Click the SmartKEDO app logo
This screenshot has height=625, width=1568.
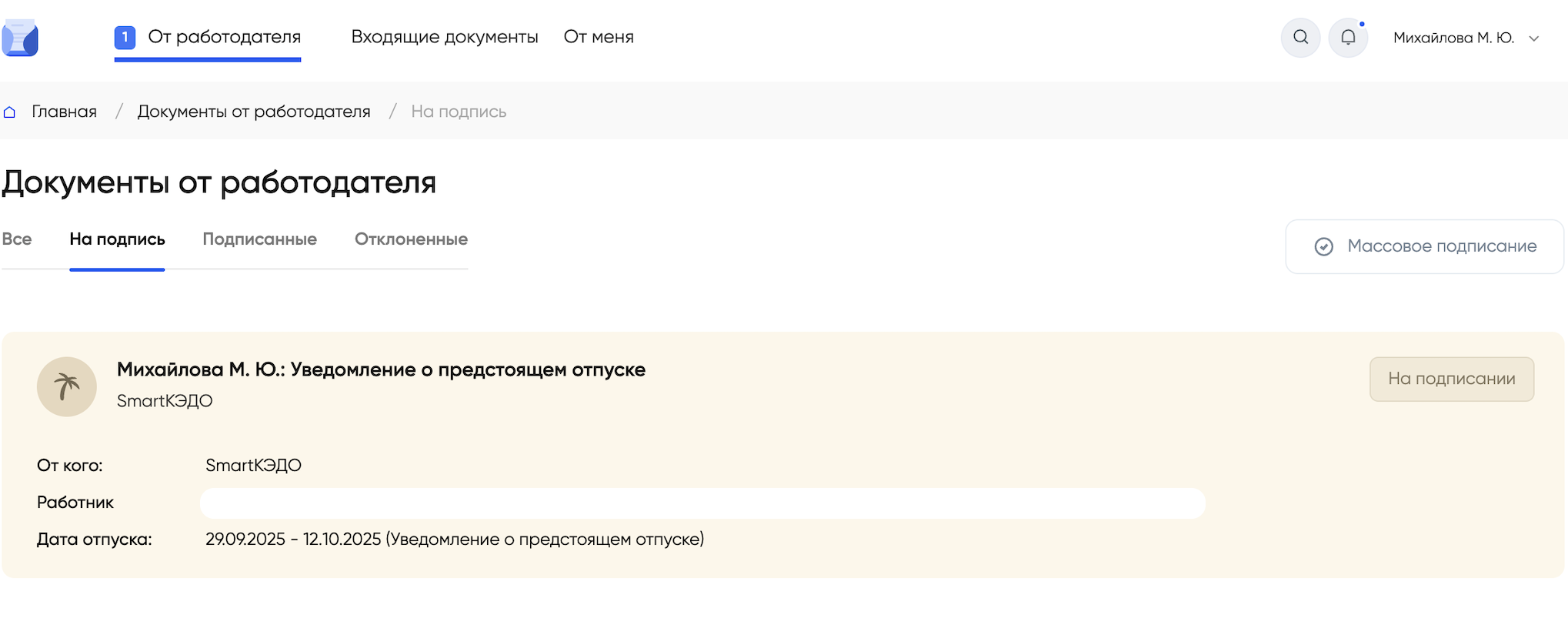tap(21, 38)
